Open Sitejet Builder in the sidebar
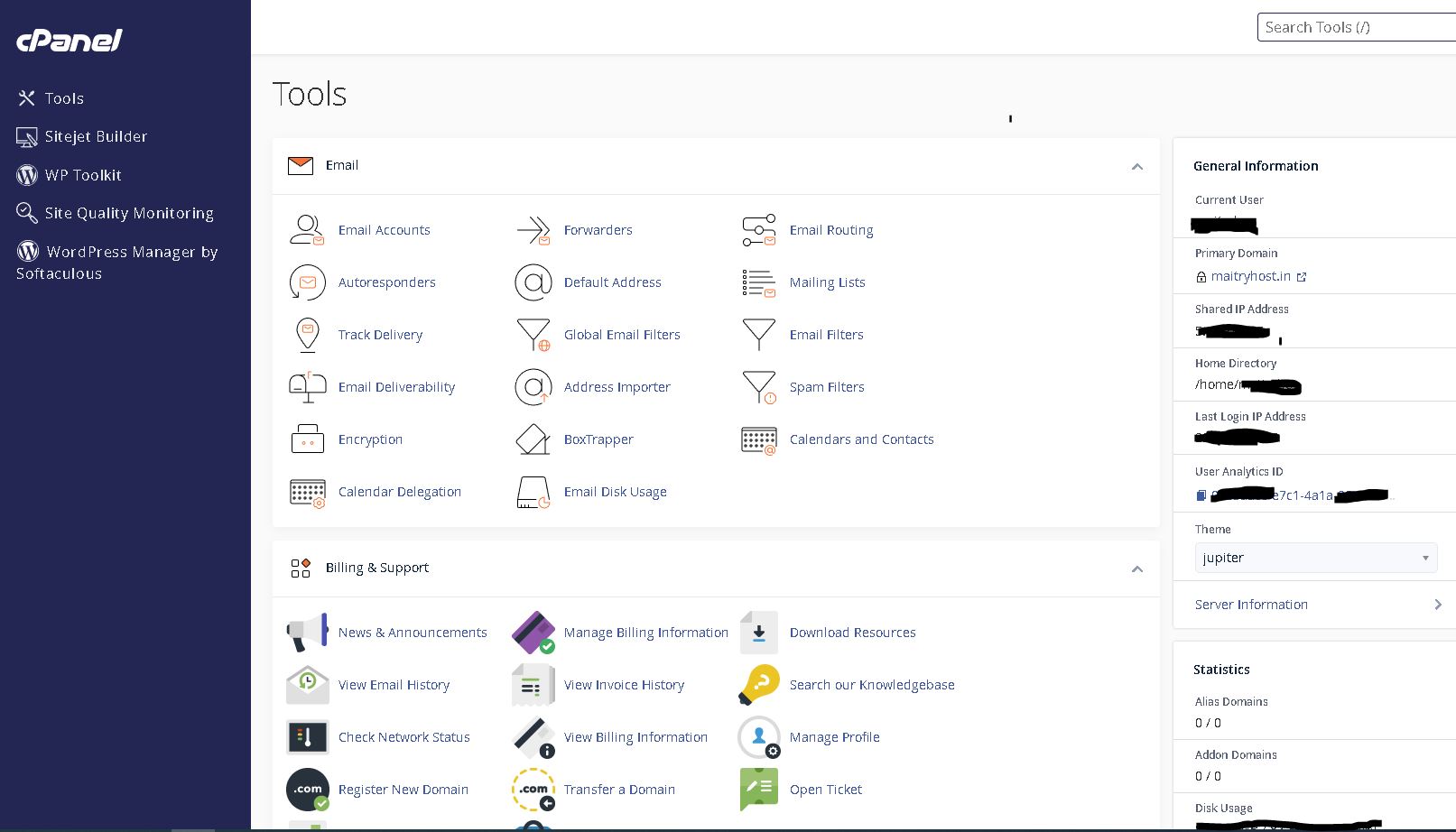 96,136
